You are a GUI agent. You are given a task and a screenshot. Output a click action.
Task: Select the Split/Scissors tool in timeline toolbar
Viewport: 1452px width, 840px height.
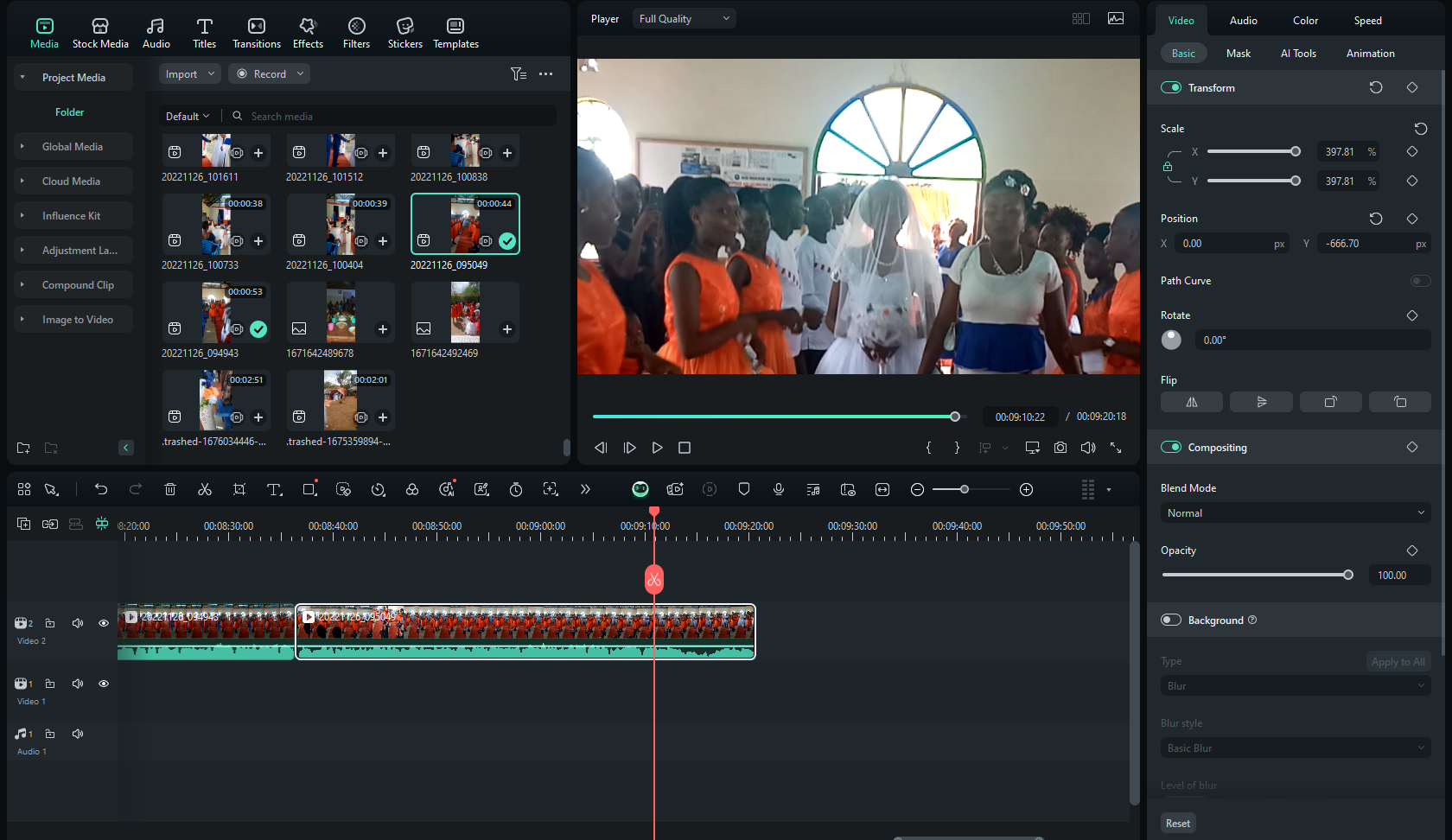205,489
